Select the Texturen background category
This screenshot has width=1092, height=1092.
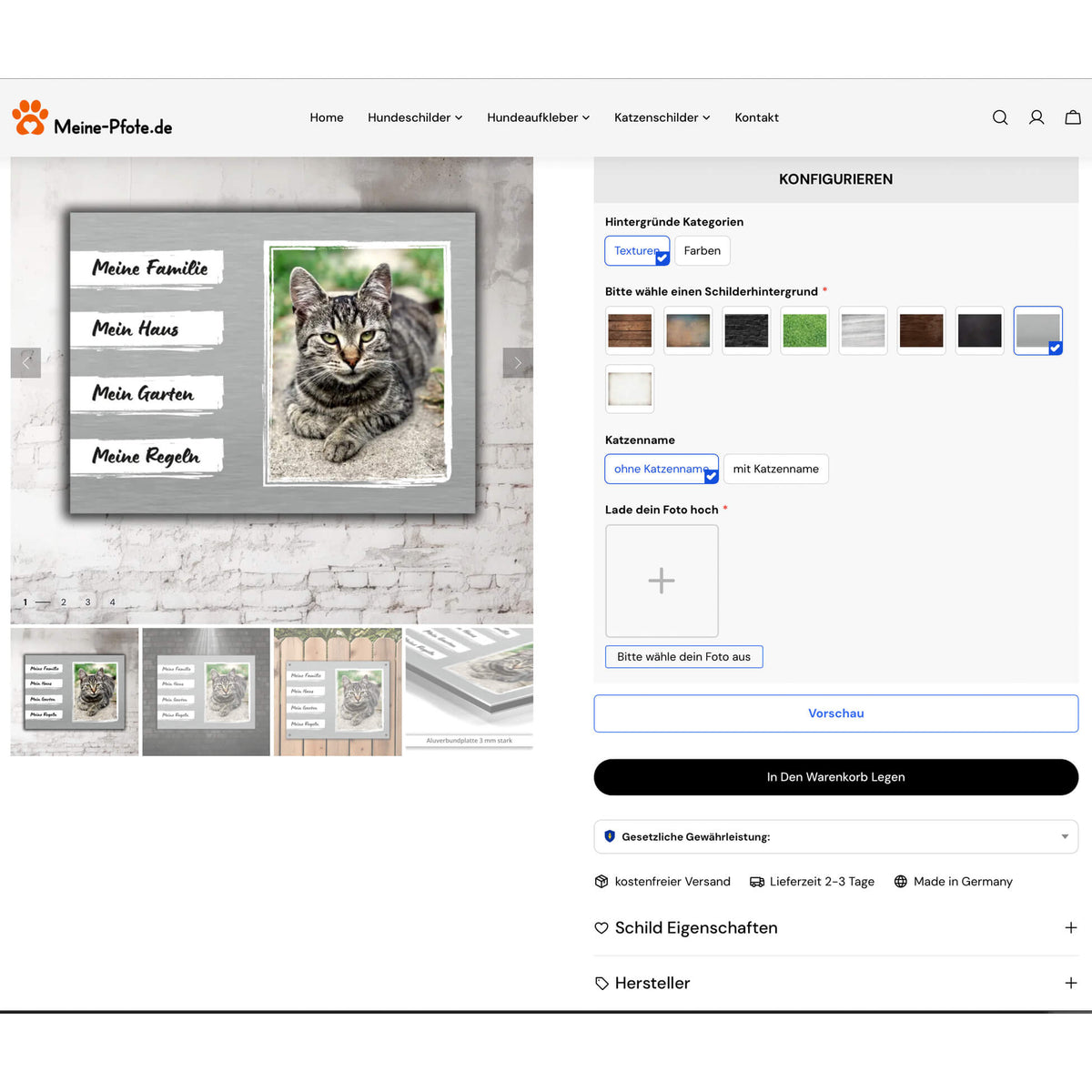coord(637,250)
